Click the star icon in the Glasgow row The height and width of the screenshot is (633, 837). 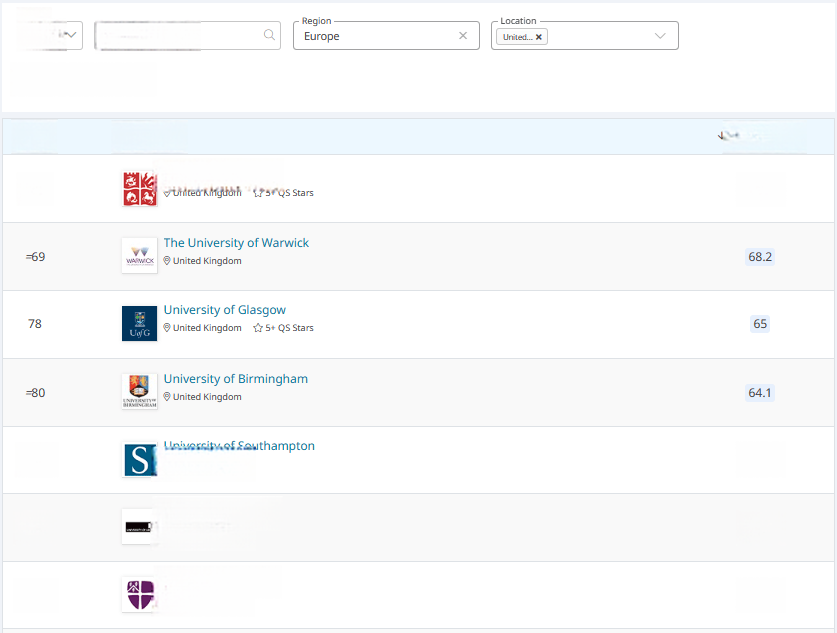pyautogui.click(x=258, y=328)
